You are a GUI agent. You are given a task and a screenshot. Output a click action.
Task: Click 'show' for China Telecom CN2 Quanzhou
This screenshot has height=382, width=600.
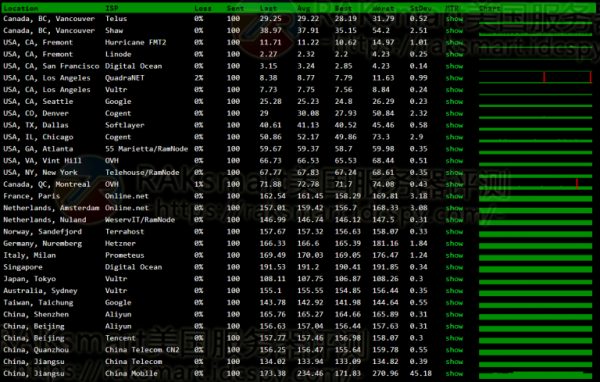tap(454, 350)
